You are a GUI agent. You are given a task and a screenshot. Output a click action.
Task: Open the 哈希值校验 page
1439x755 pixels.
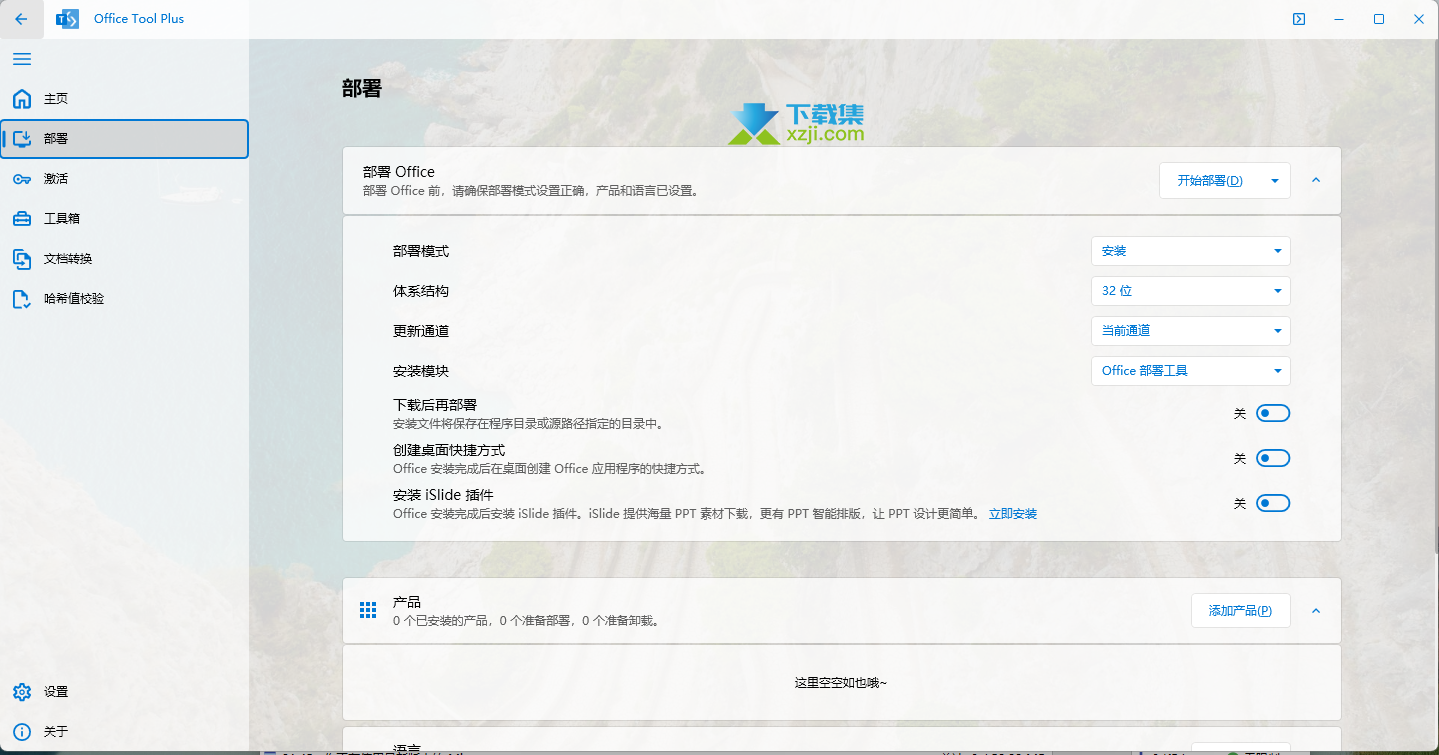click(124, 299)
